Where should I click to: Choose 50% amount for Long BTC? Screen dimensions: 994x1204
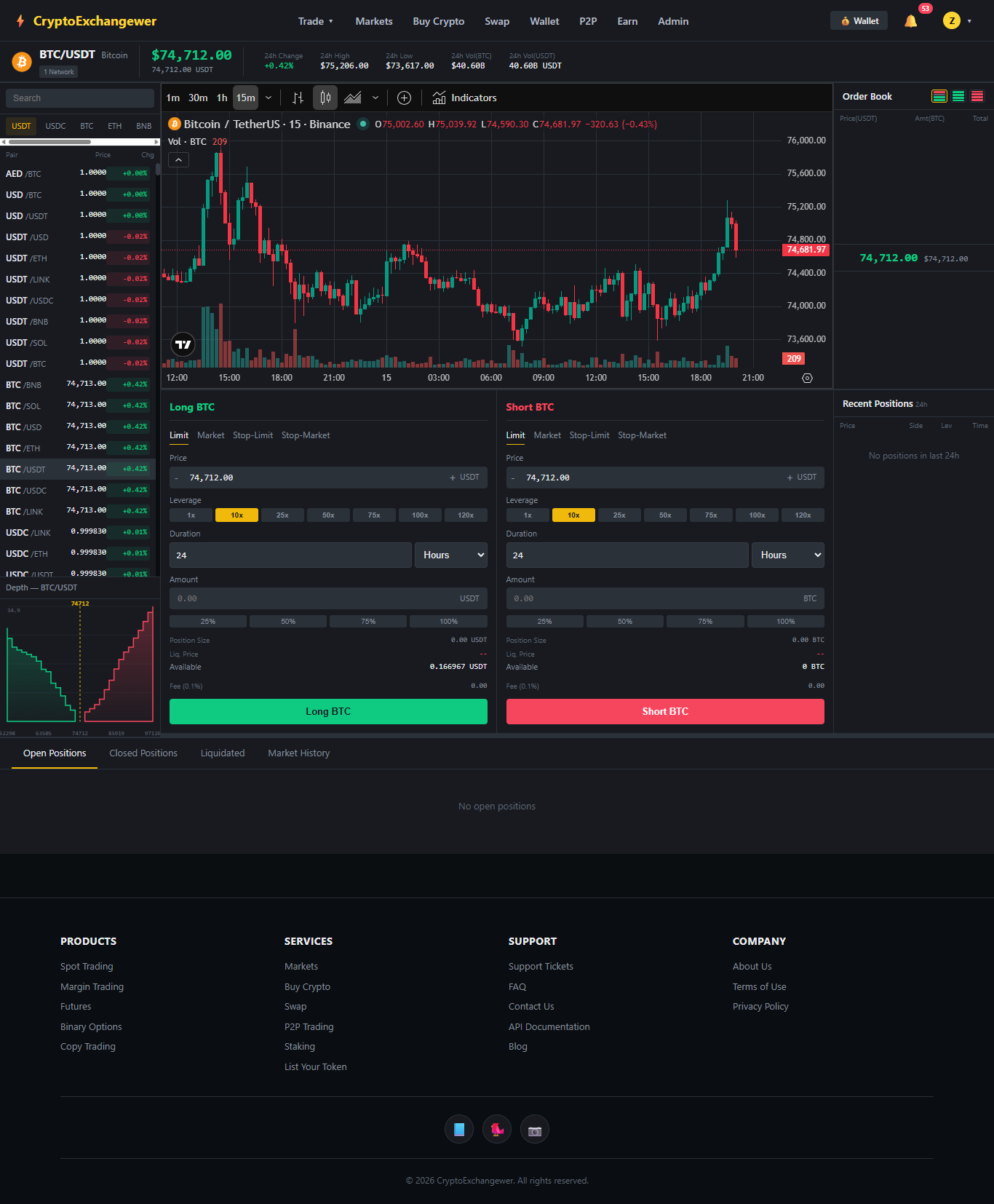[288, 622]
